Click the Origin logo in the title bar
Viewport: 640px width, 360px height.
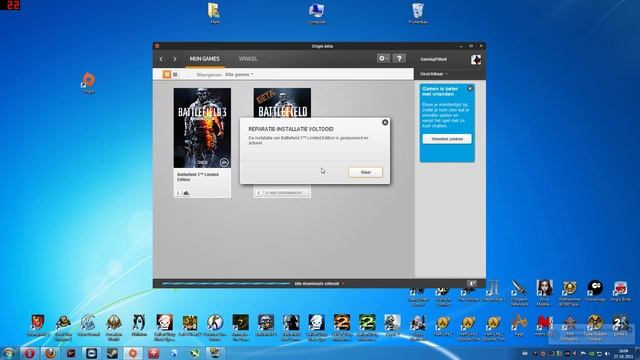click(157, 46)
